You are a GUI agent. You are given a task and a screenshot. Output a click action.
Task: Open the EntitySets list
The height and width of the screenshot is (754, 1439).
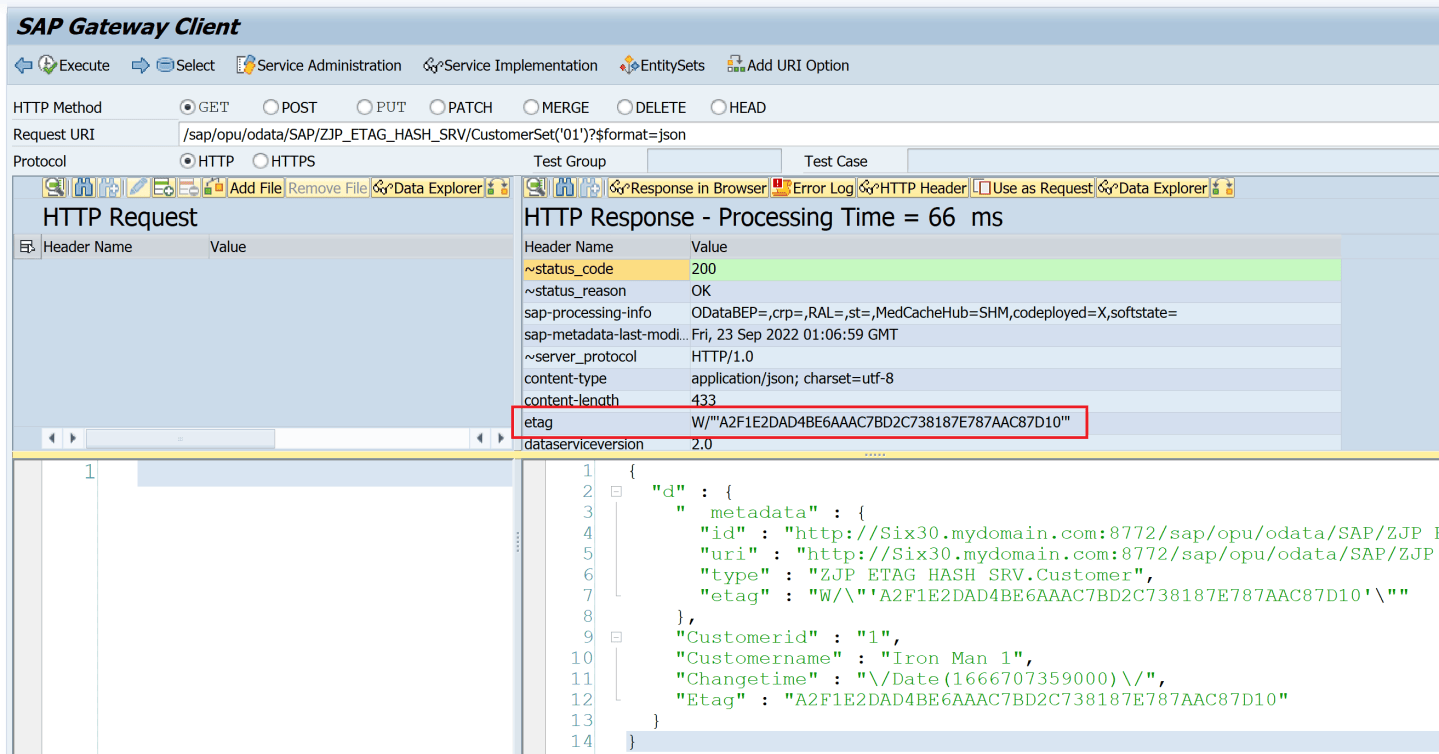click(662, 65)
